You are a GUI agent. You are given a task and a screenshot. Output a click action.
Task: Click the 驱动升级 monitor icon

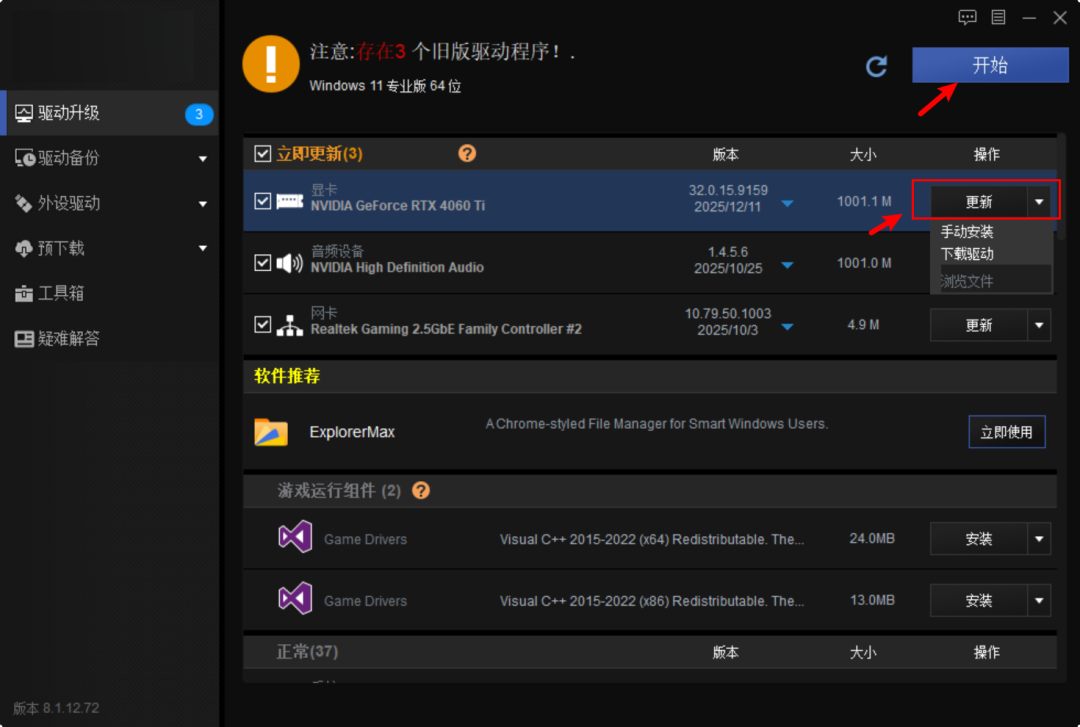(23, 113)
